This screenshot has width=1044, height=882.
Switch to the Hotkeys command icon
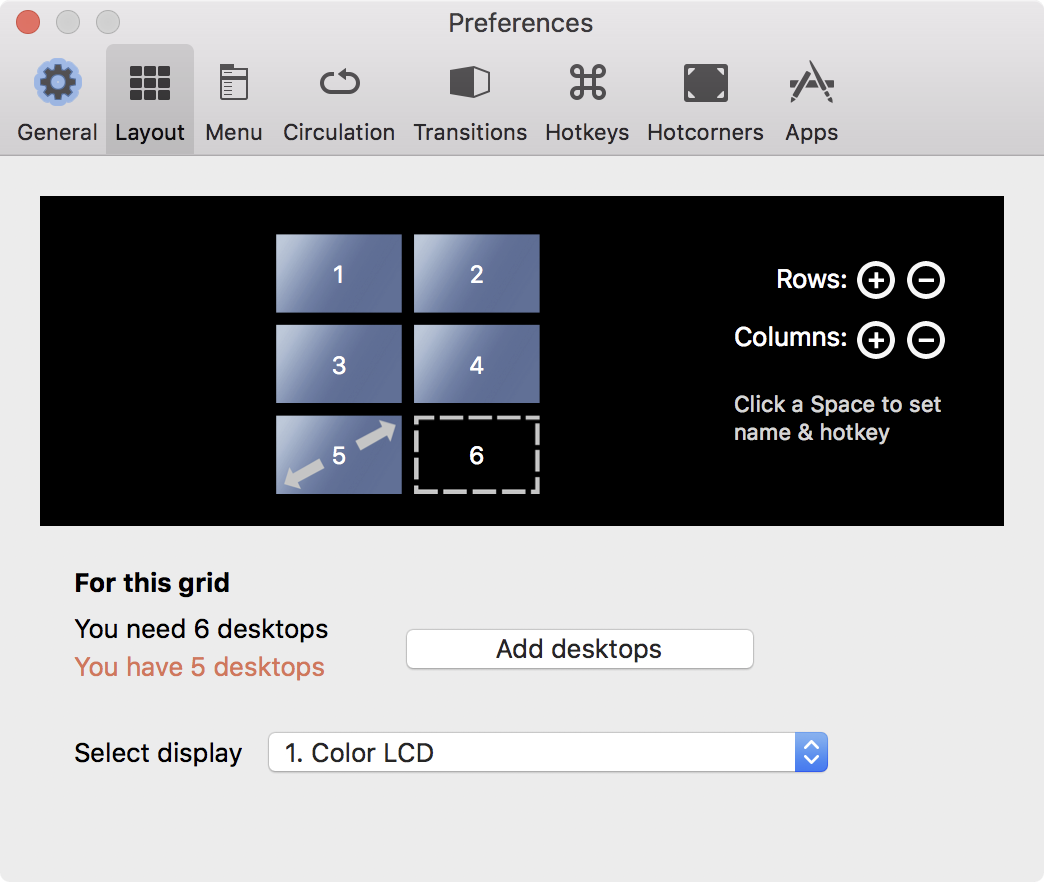(587, 84)
